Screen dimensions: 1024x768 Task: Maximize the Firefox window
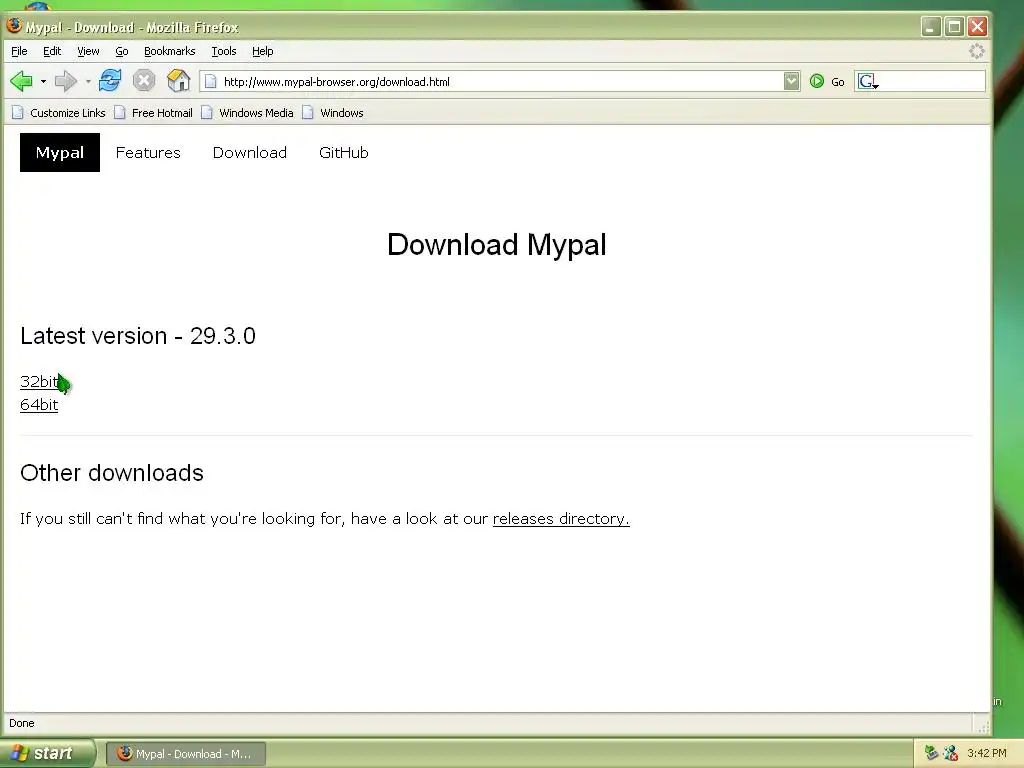click(x=954, y=27)
